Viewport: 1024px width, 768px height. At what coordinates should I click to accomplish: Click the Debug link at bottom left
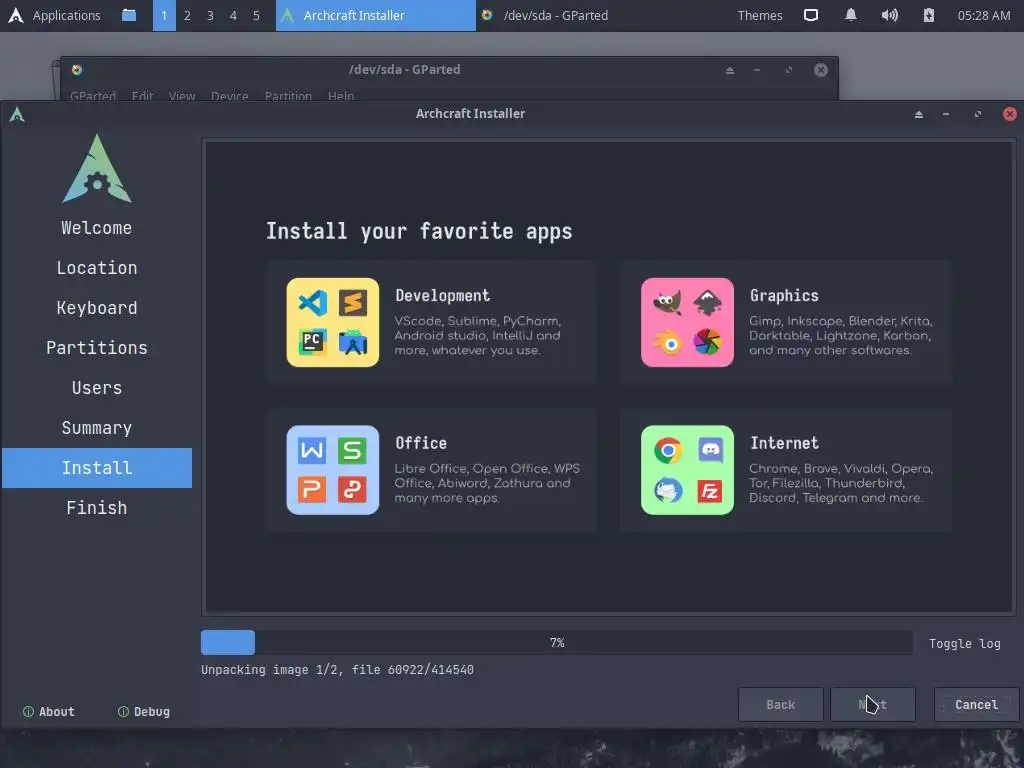[x=144, y=712]
